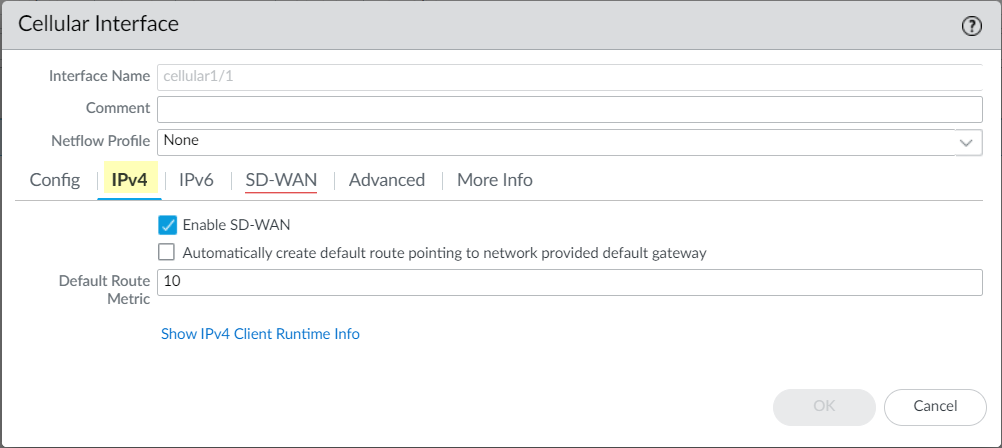Click the Enable SD-WAN label text
The width and height of the screenshot is (1002, 448).
[237, 225]
